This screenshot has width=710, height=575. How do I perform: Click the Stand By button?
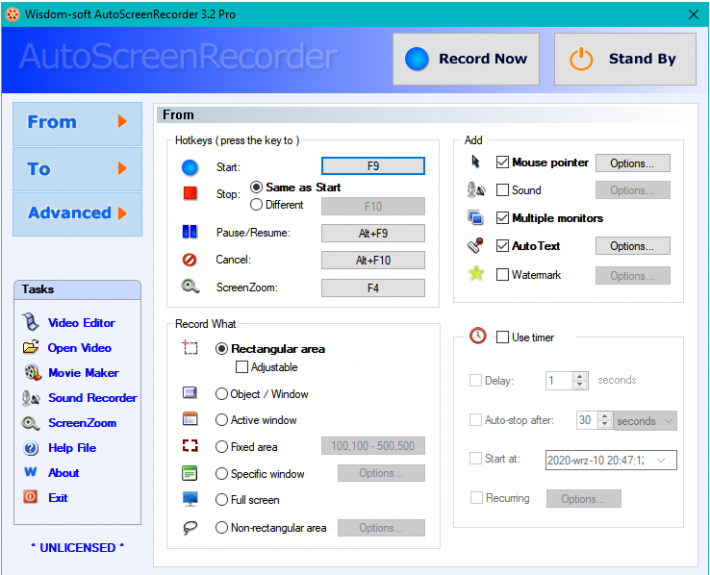click(625, 59)
